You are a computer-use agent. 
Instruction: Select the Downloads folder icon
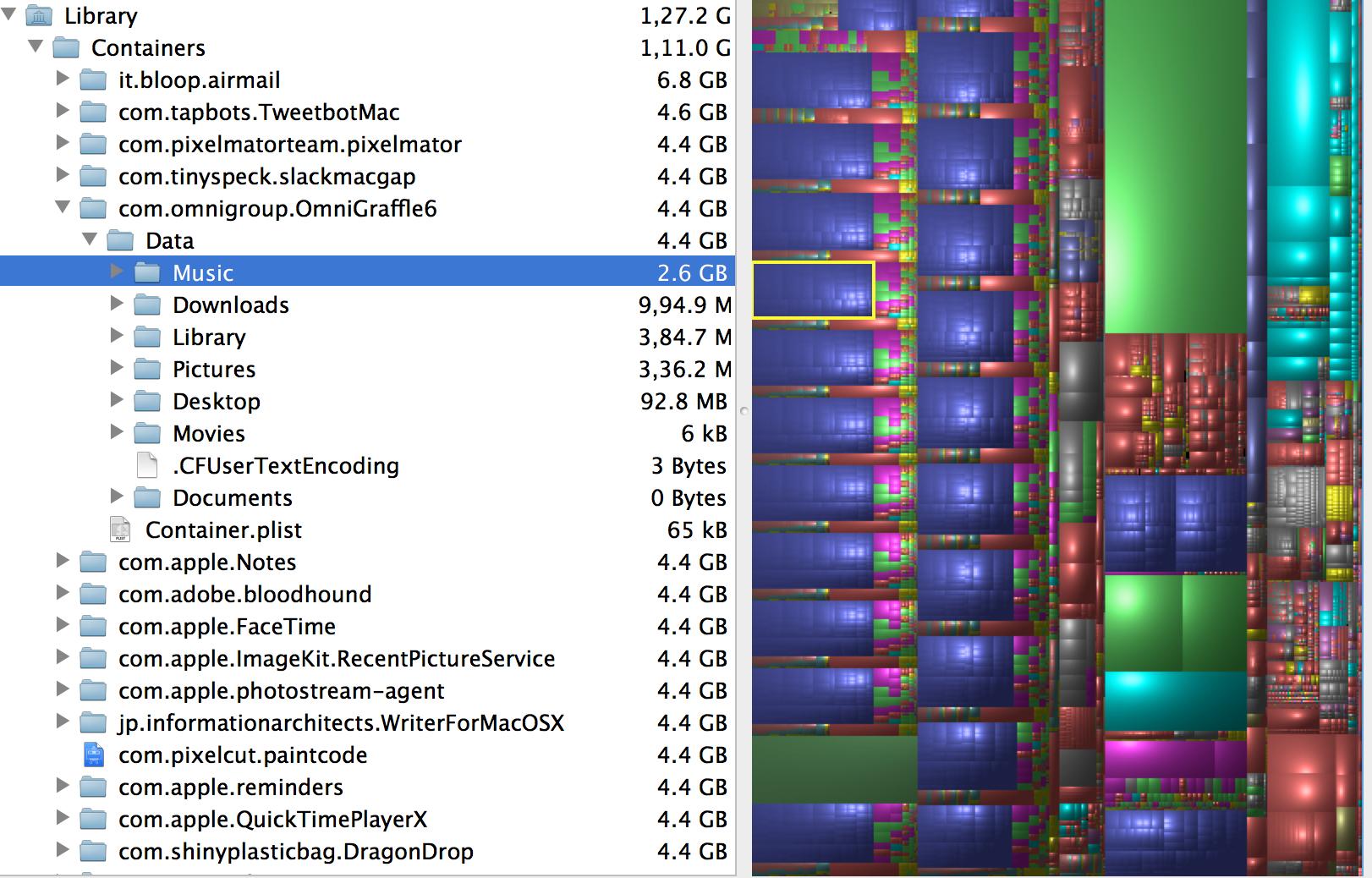point(147,305)
